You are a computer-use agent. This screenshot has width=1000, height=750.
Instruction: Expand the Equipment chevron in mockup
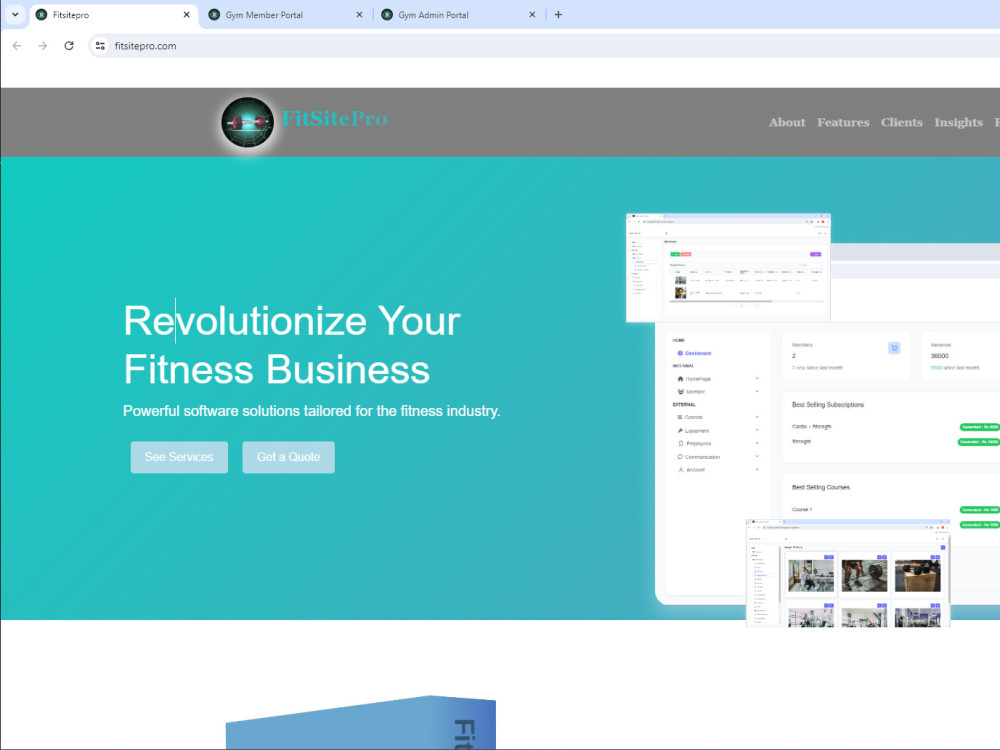coord(757,430)
